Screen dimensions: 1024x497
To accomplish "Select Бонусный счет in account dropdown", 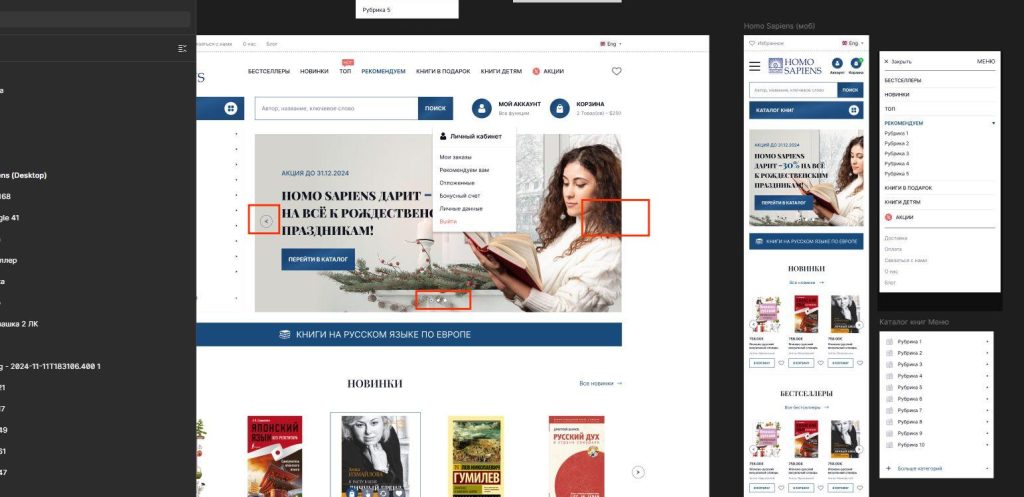I will click(459, 195).
